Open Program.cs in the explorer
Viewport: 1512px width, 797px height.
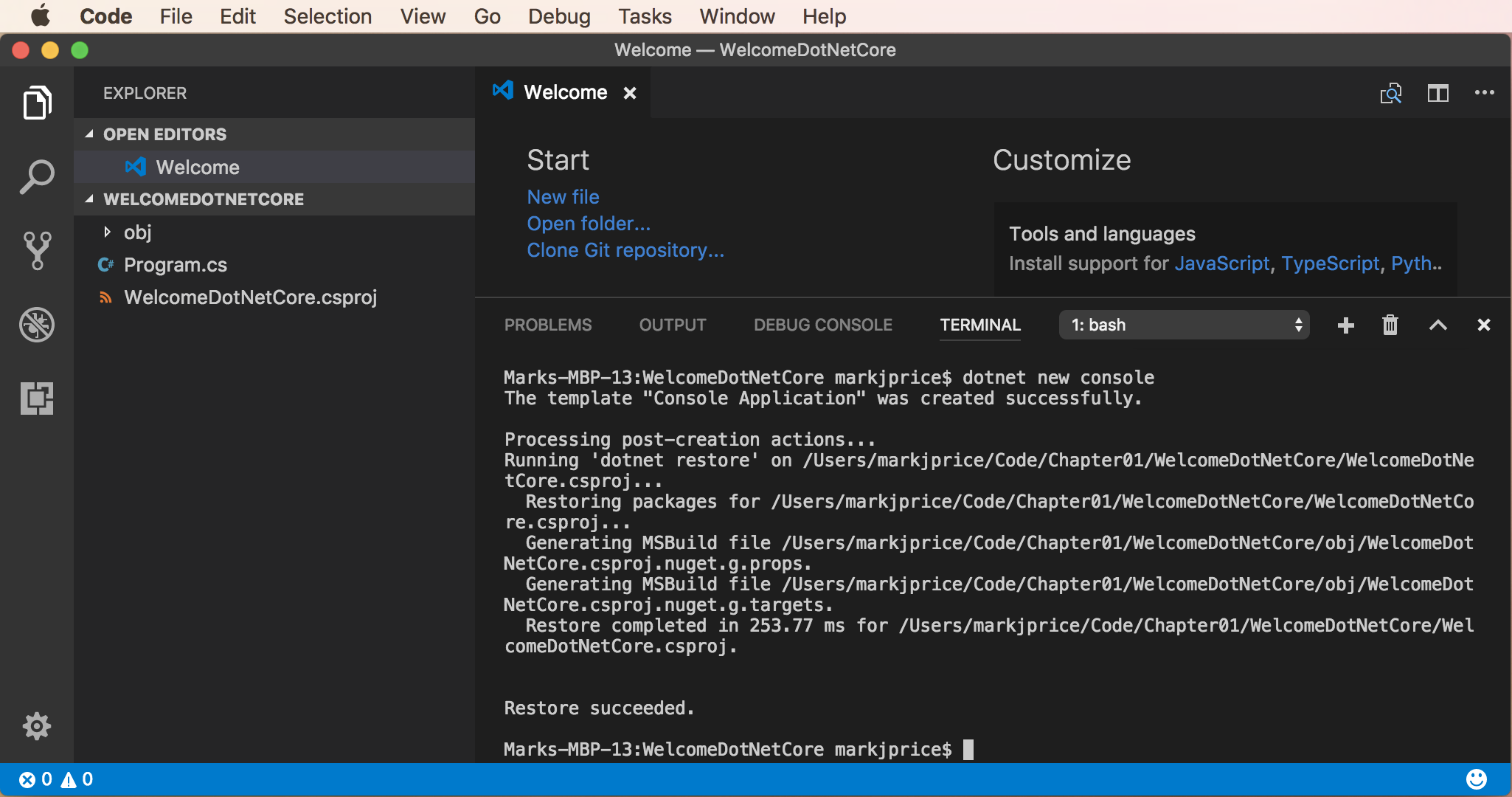pos(274,265)
